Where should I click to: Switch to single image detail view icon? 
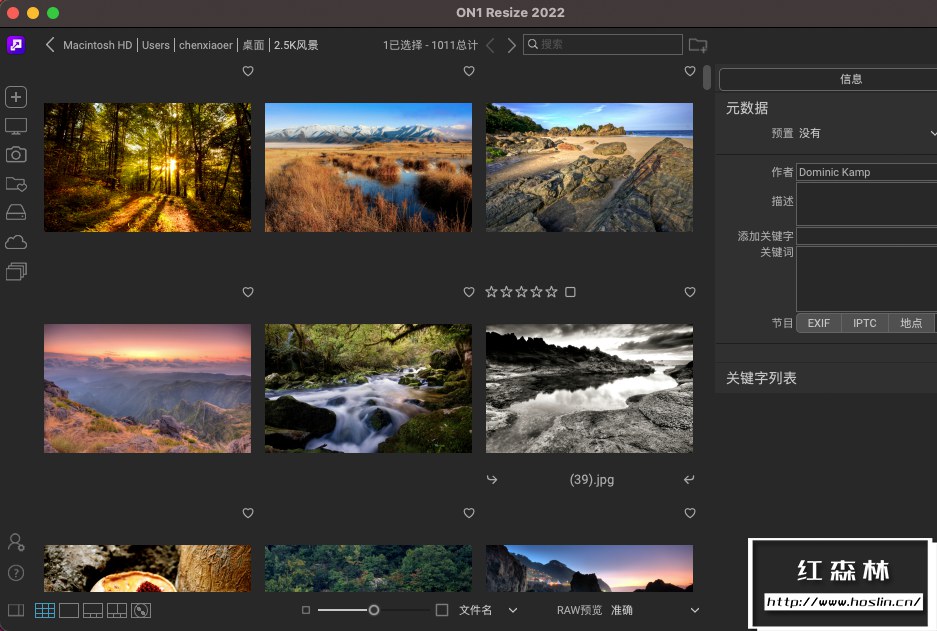pyautogui.click(x=69, y=610)
